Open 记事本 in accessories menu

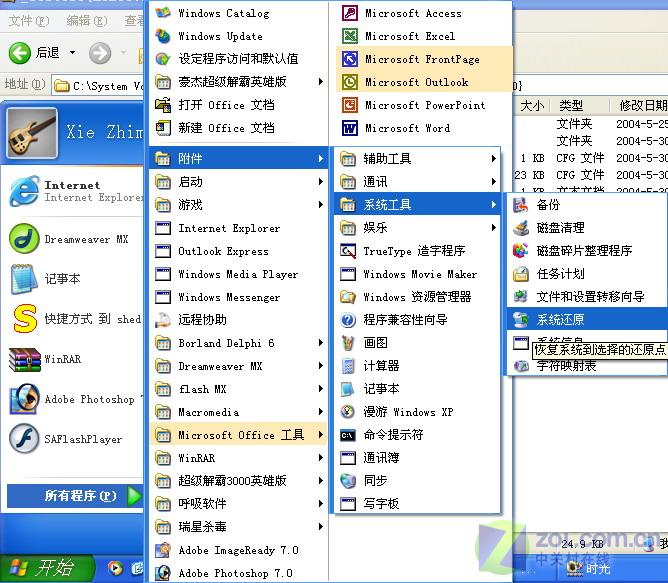click(x=417, y=389)
